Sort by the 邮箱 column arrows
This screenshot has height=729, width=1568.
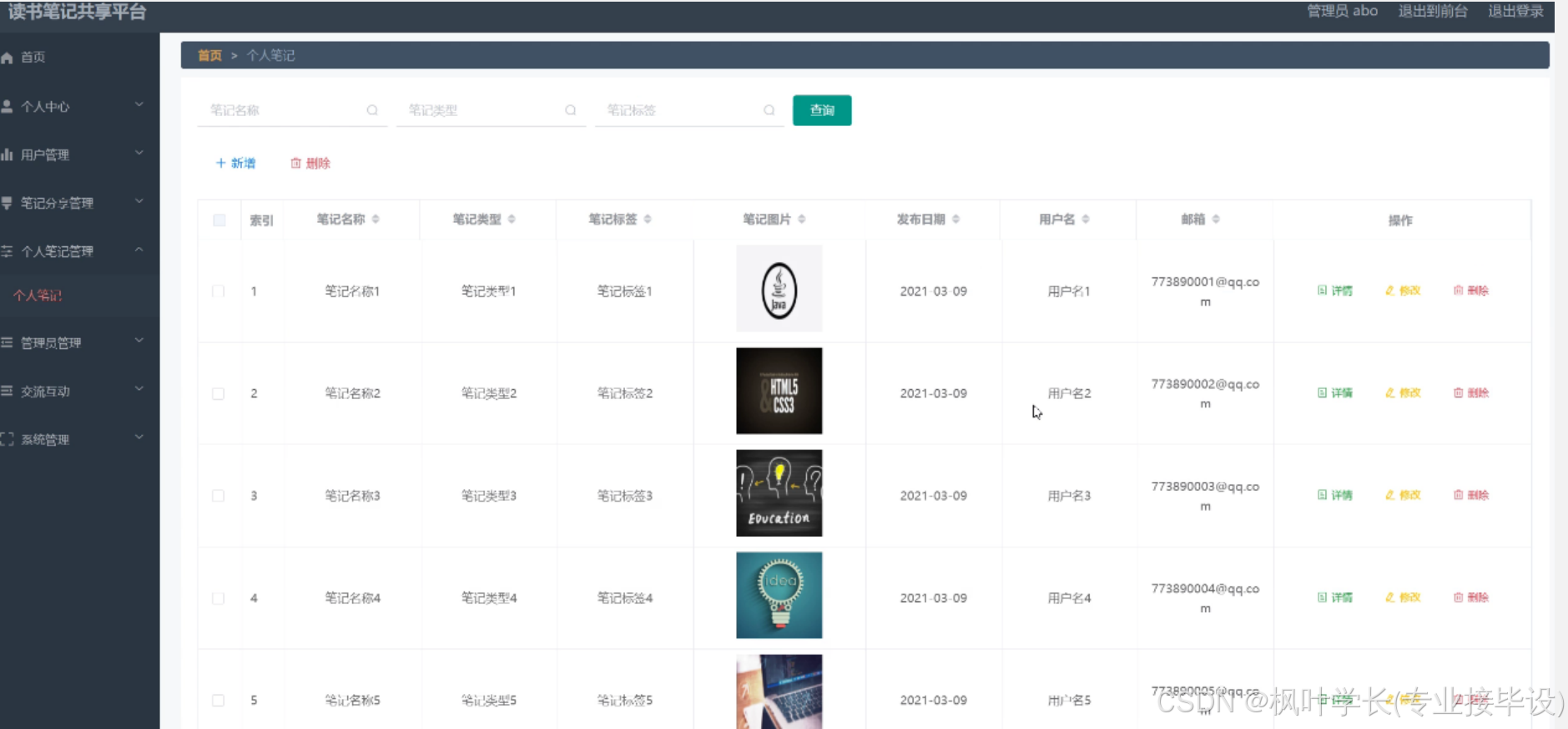click(x=1216, y=219)
